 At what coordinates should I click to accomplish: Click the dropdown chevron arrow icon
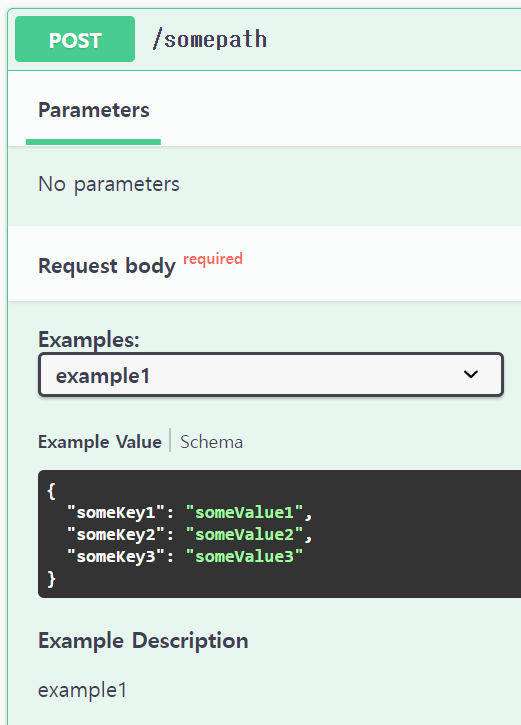click(471, 375)
